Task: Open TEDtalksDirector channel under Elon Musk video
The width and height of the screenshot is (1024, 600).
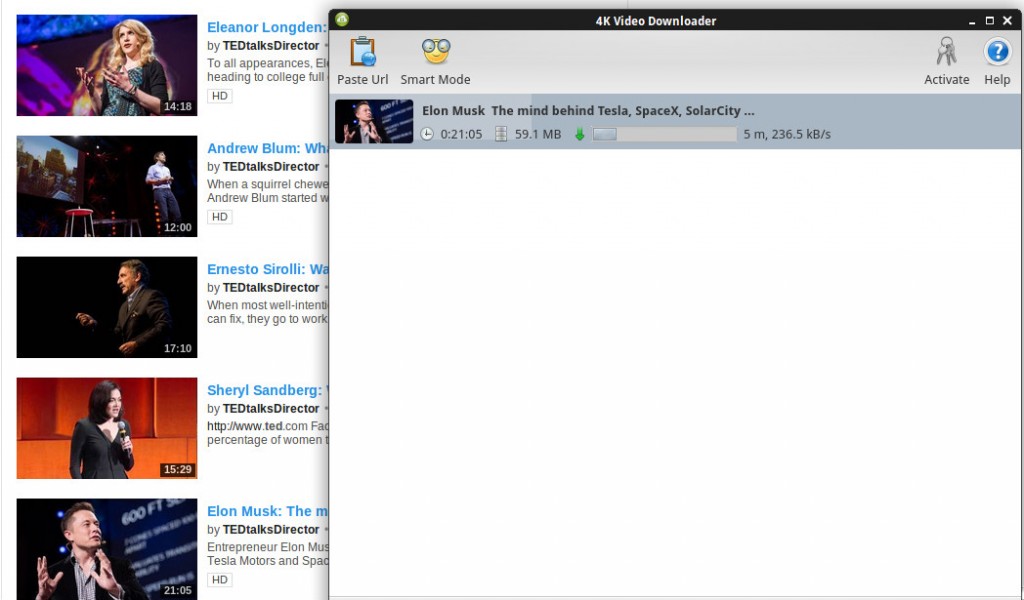Action: click(x=271, y=529)
